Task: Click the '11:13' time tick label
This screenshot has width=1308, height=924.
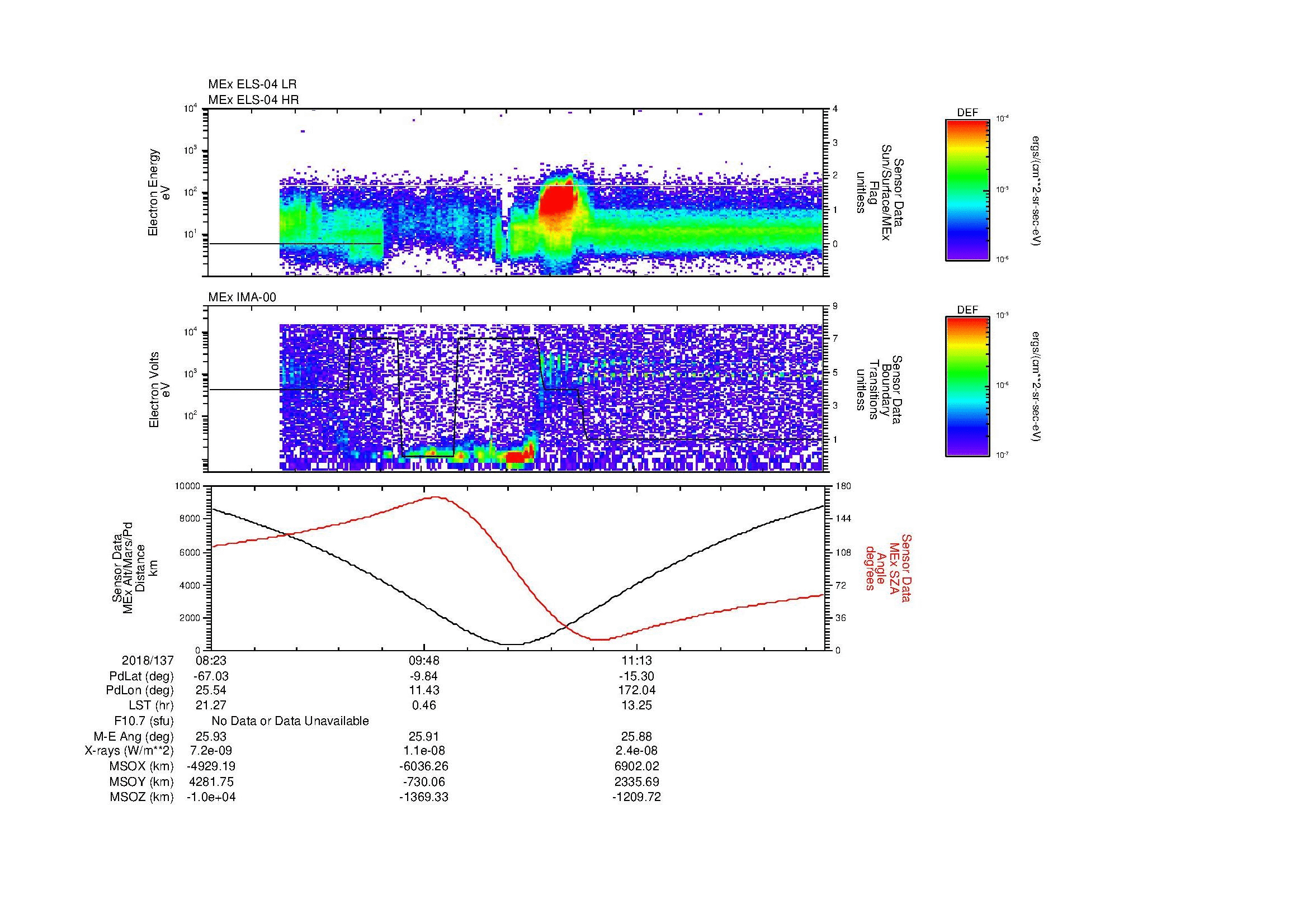Action: [636, 660]
